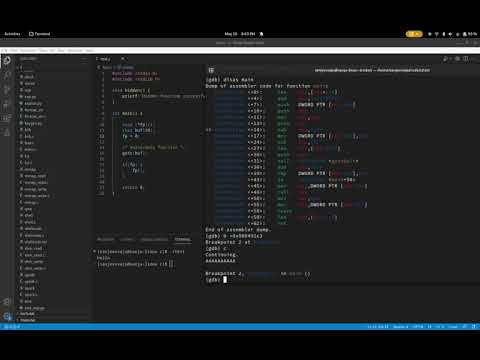Open the Help menu
The image size is (480, 360).
(x=90, y=50)
